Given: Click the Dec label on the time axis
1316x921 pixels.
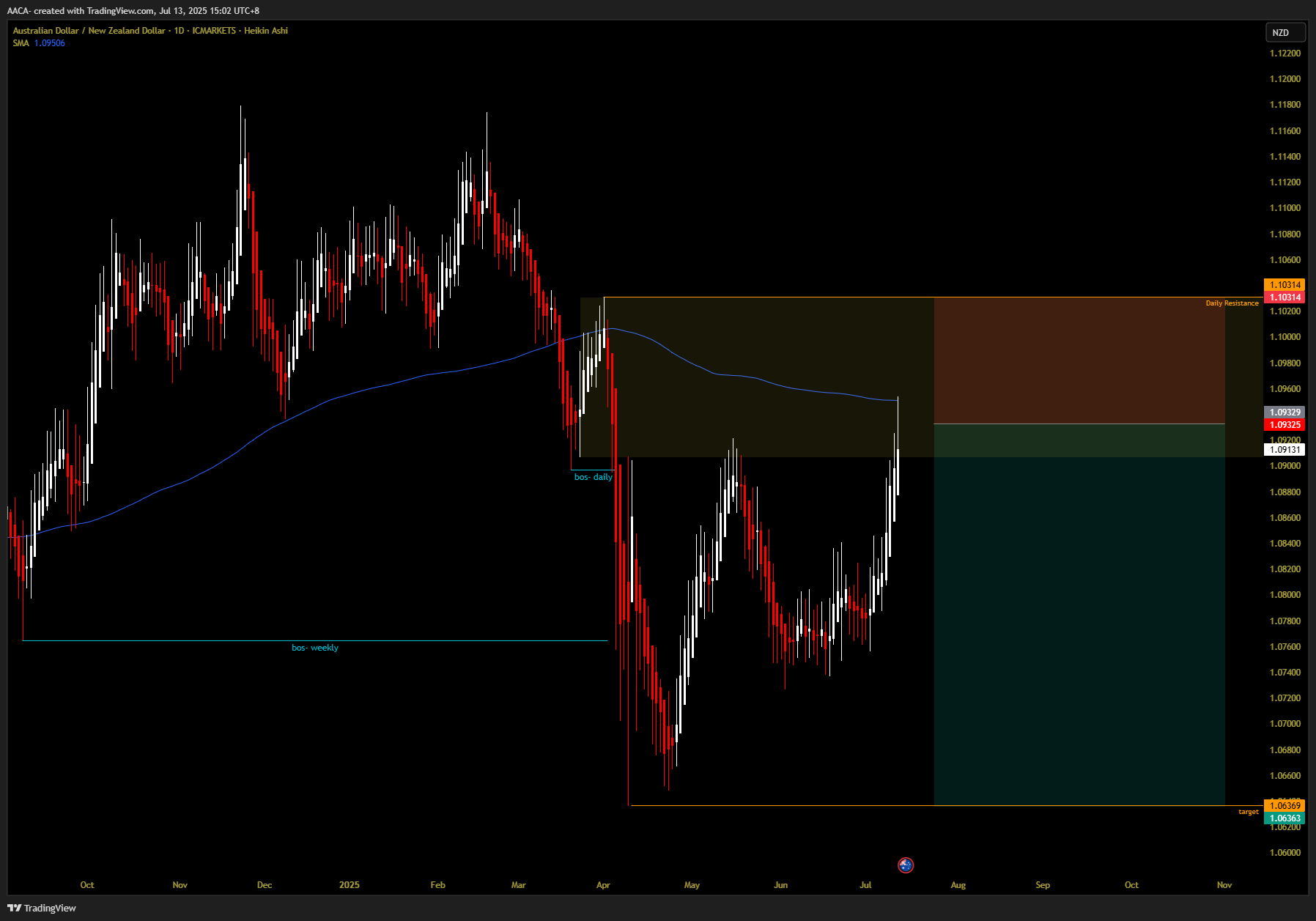Looking at the screenshot, I should [265, 885].
